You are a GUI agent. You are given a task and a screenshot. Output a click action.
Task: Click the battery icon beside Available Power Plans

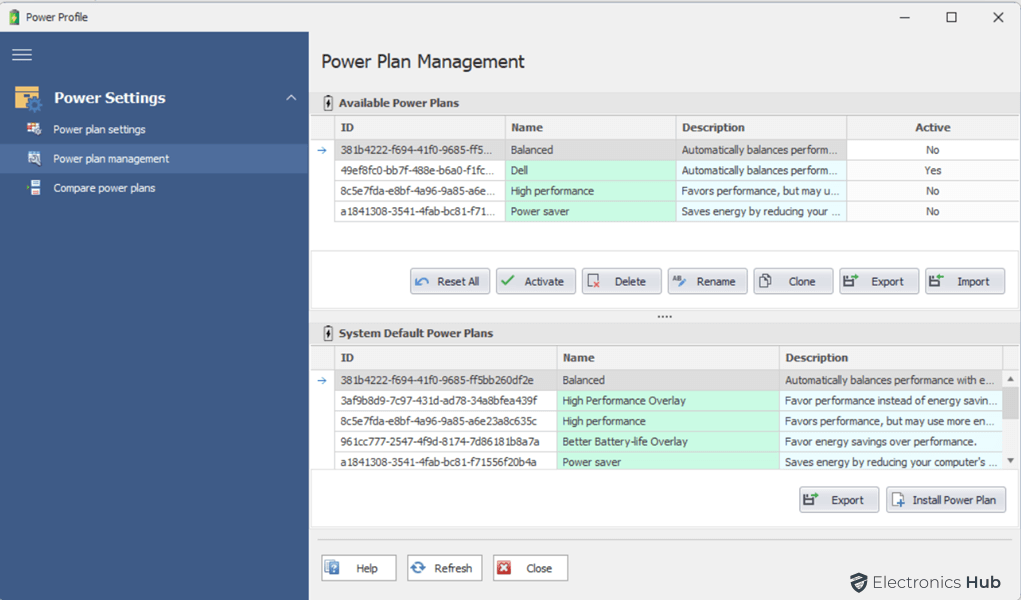coord(326,104)
